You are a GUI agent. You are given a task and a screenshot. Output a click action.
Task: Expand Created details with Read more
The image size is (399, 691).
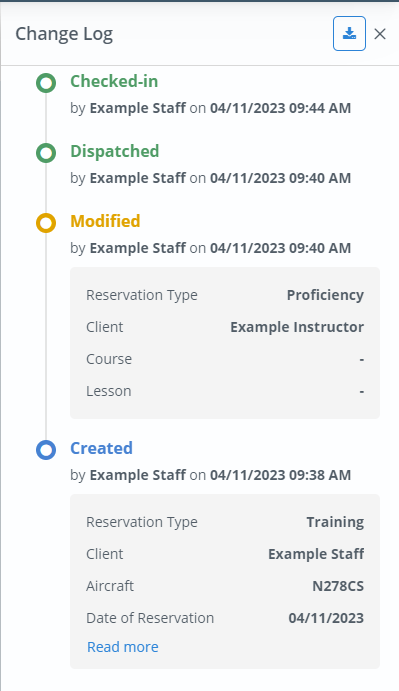(x=123, y=646)
